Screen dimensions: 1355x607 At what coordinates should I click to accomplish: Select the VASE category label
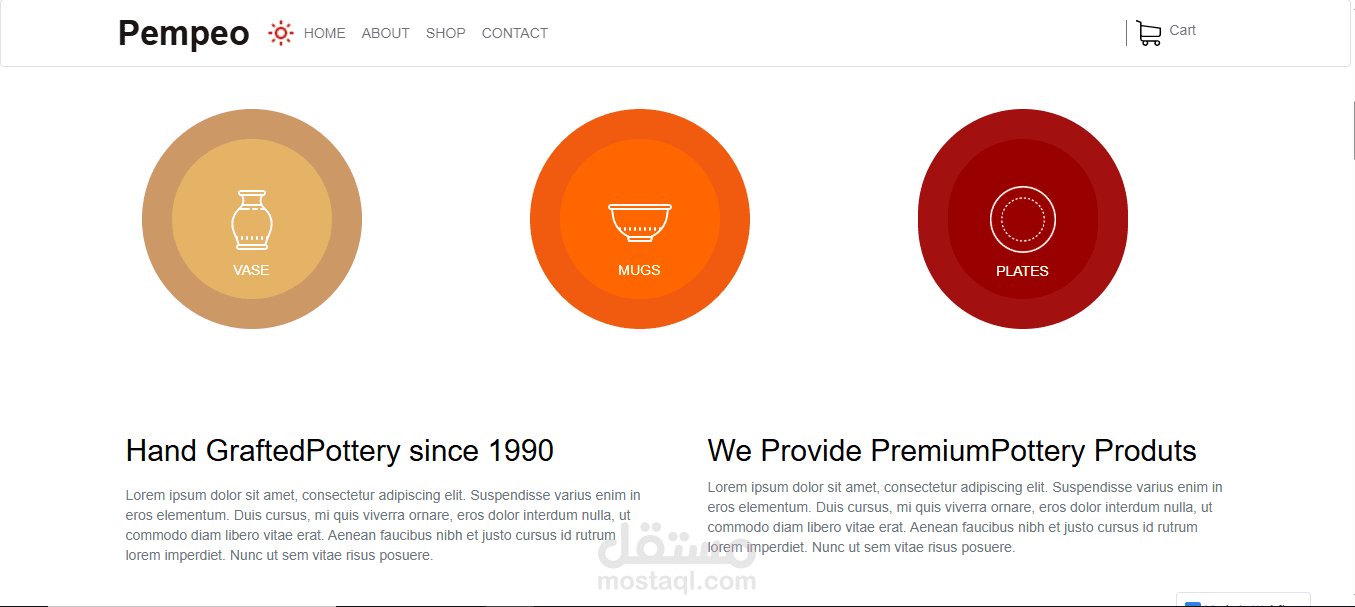[x=251, y=270]
